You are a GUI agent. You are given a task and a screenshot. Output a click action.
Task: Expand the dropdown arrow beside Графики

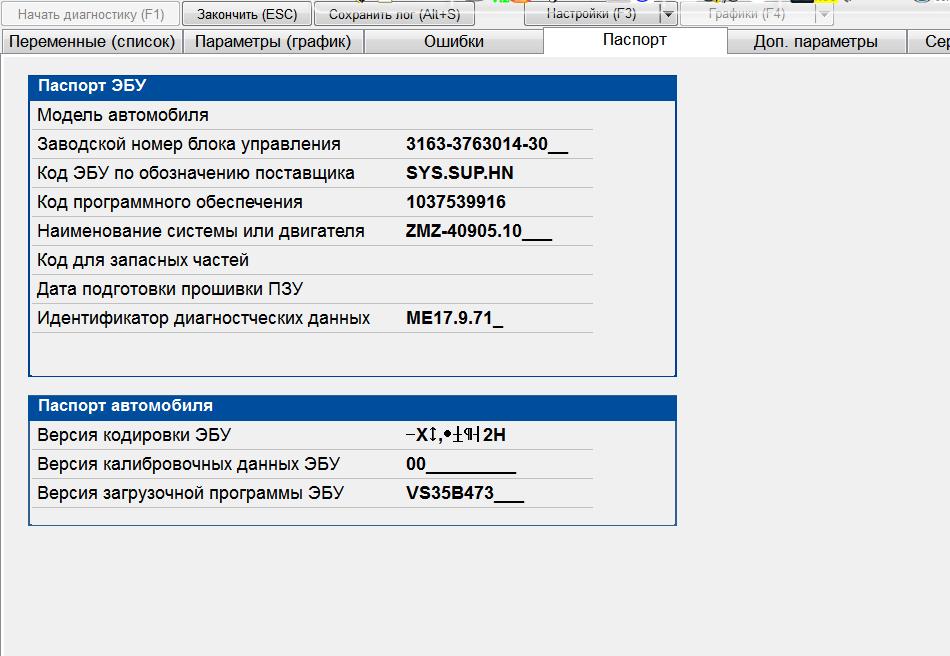tap(824, 13)
